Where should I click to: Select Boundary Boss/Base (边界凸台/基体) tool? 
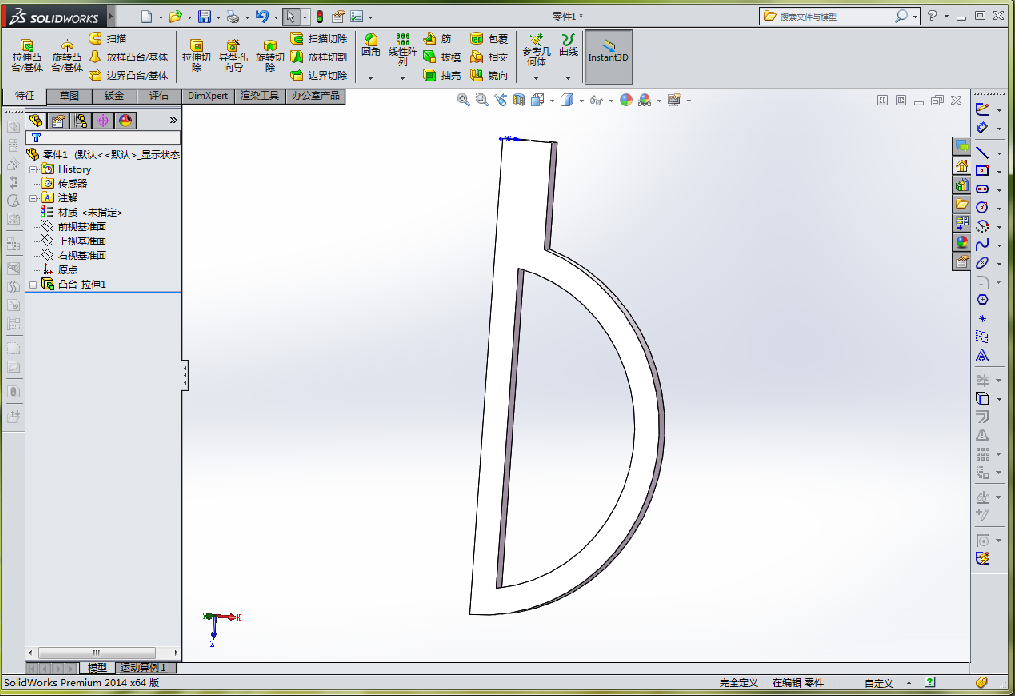point(128,75)
